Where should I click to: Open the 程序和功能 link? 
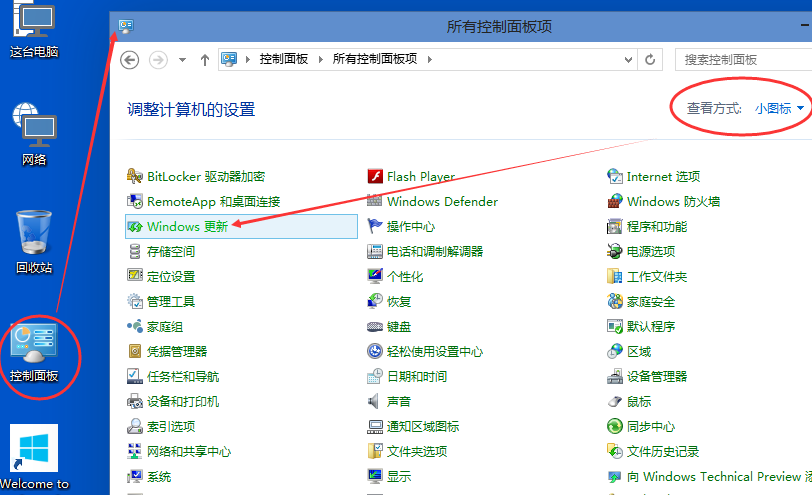656,227
